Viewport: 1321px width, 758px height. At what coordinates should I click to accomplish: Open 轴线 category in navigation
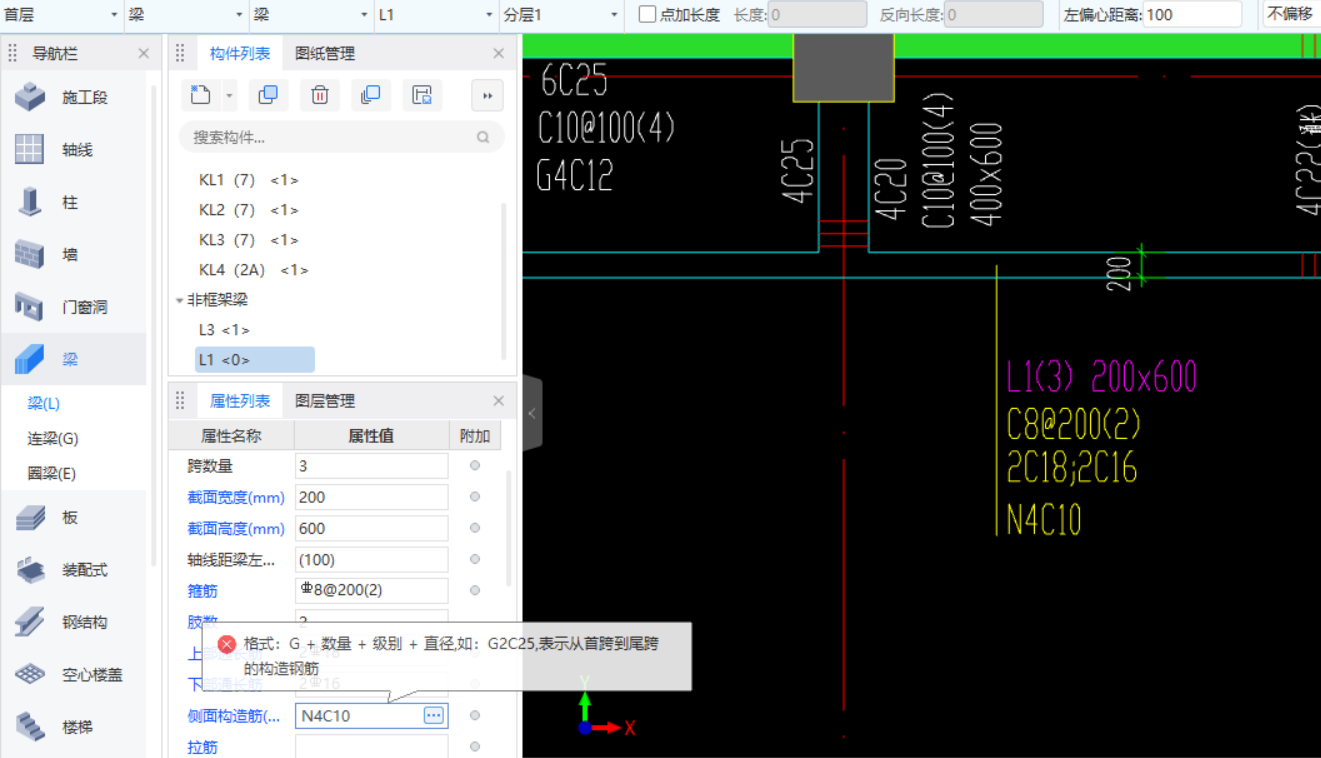pyautogui.click(x=73, y=149)
